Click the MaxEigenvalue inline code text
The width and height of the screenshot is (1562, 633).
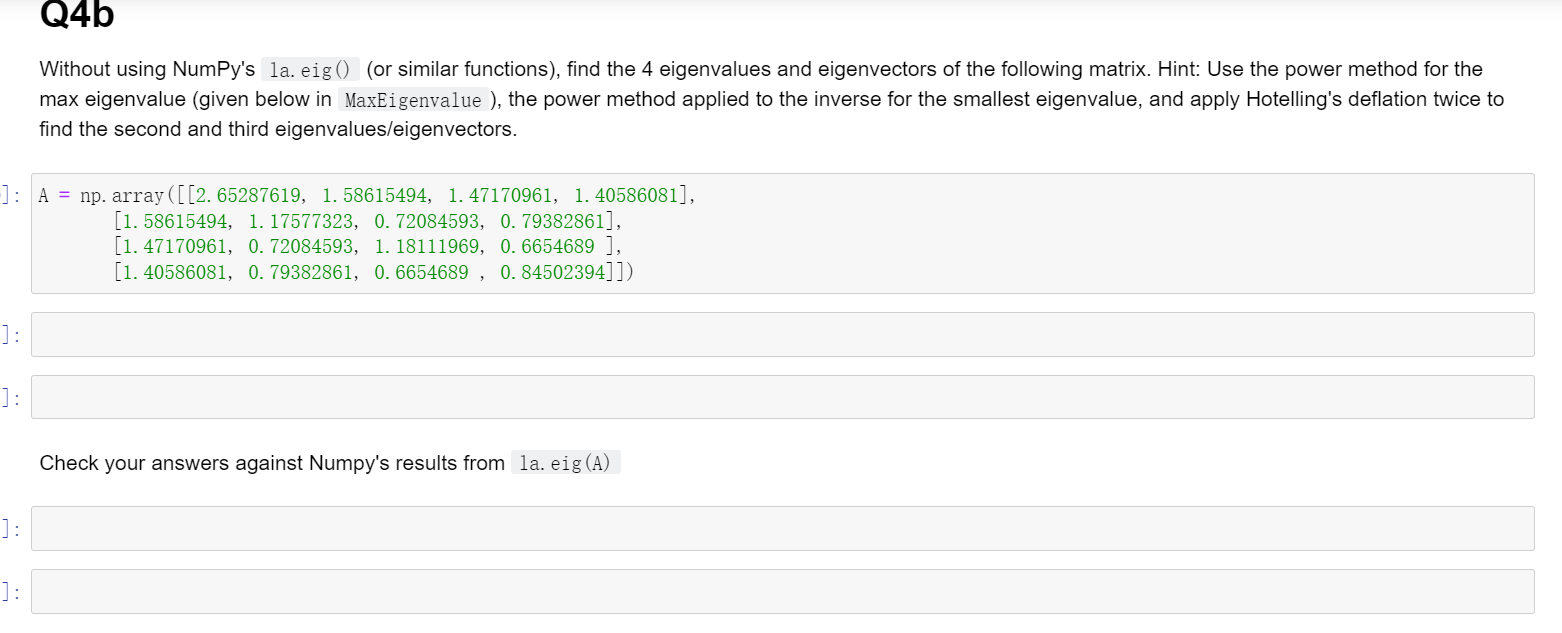(415, 100)
